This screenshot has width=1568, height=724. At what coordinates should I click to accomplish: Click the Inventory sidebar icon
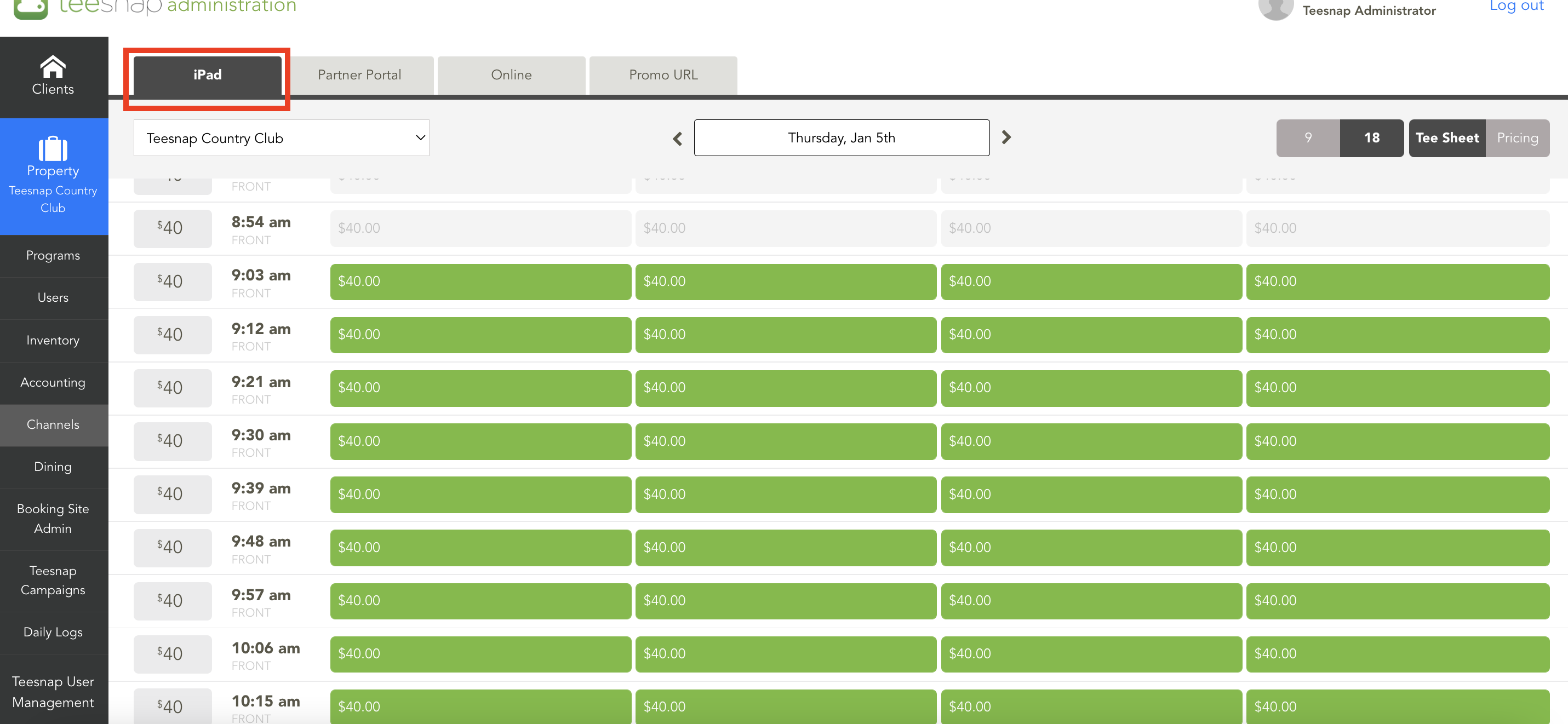(x=53, y=340)
